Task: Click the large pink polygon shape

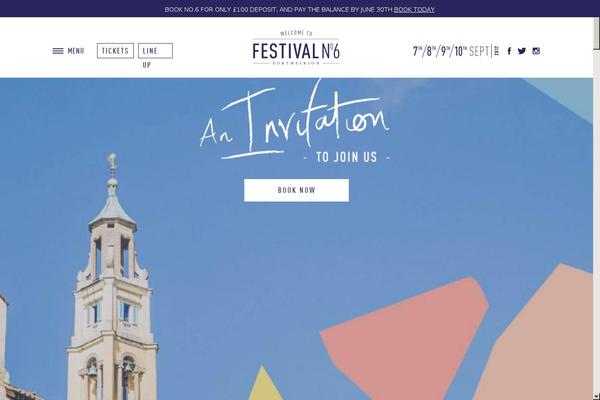Action: click(404, 339)
